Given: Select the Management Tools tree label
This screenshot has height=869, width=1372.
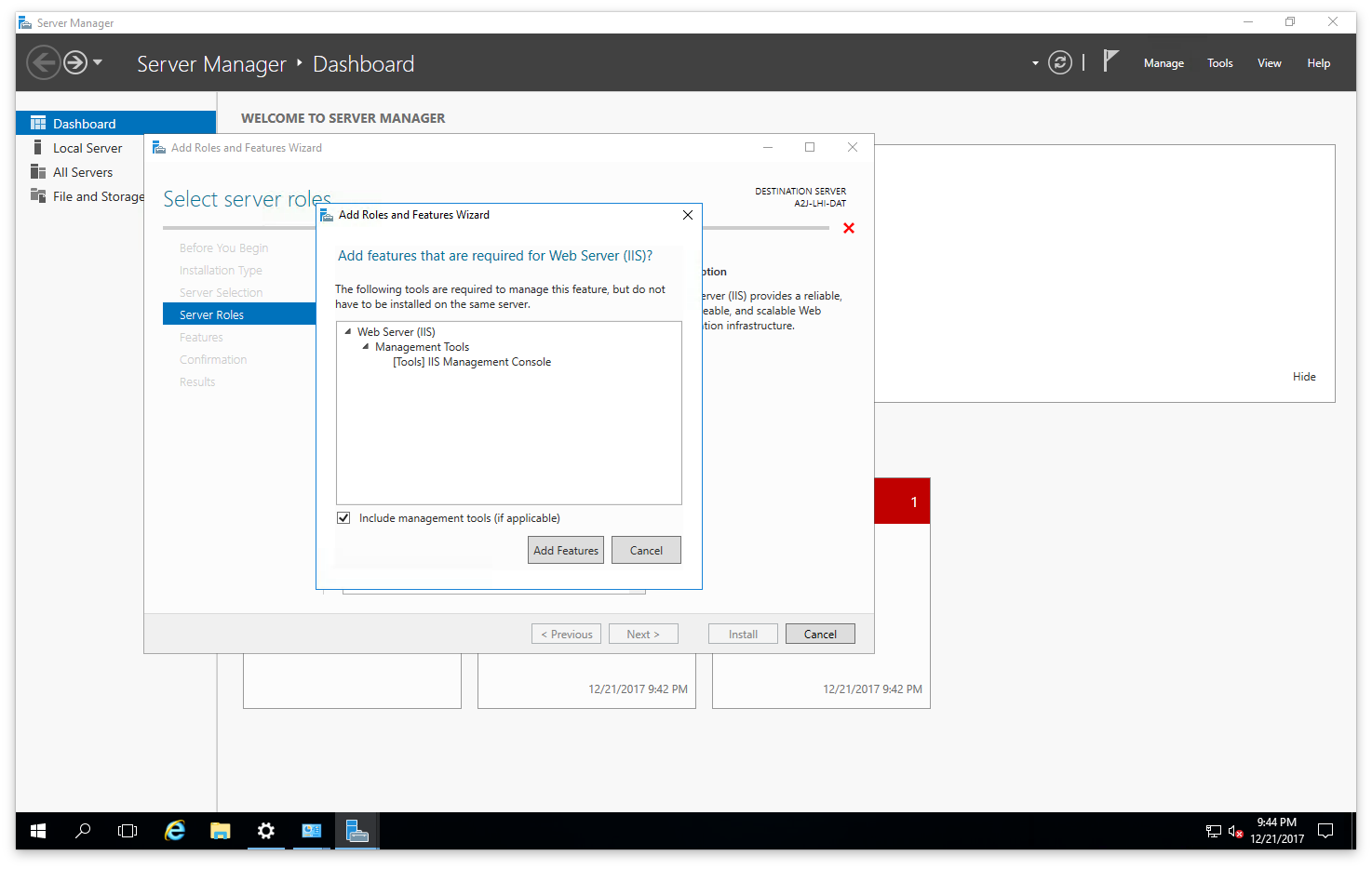Looking at the screenshot, I should [x=422, y=347].
